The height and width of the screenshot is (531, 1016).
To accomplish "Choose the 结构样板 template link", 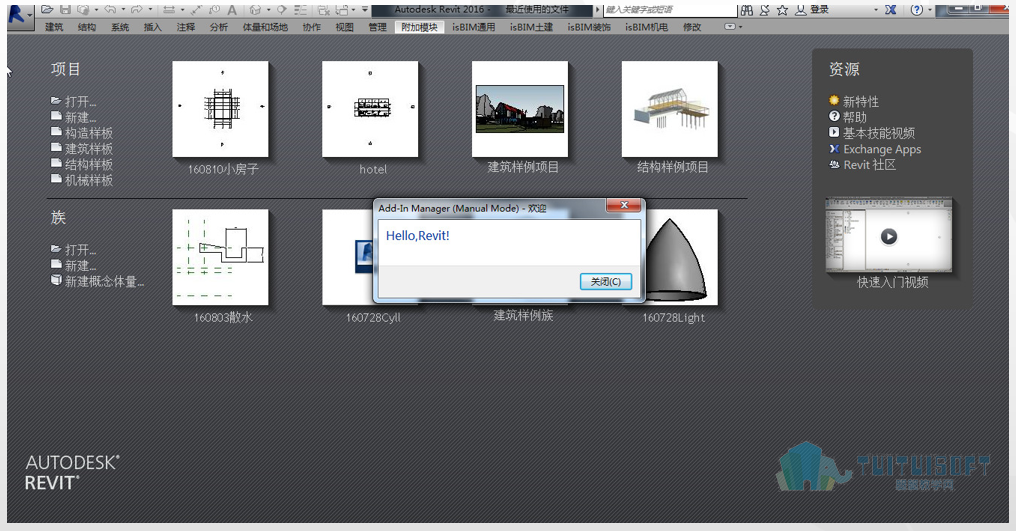I will [x=89, y=164].
